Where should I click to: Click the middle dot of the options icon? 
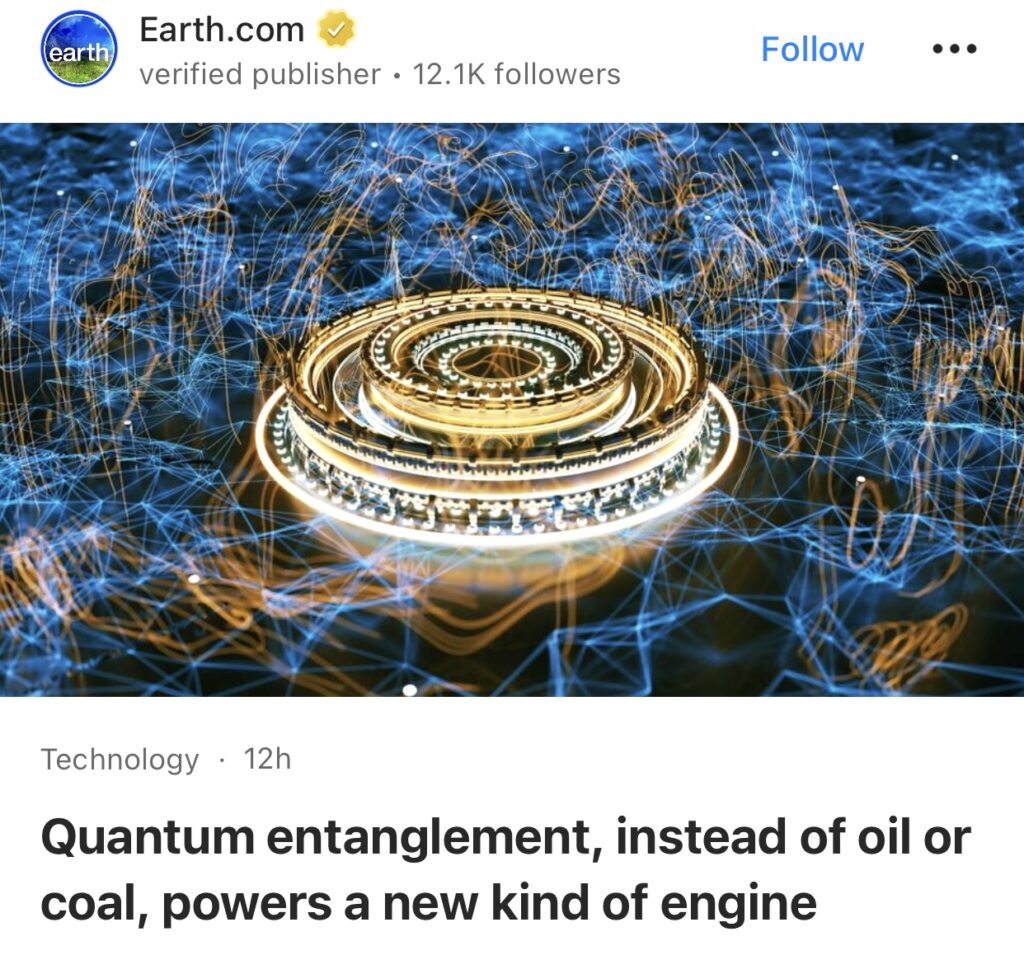tap(954, 48)
